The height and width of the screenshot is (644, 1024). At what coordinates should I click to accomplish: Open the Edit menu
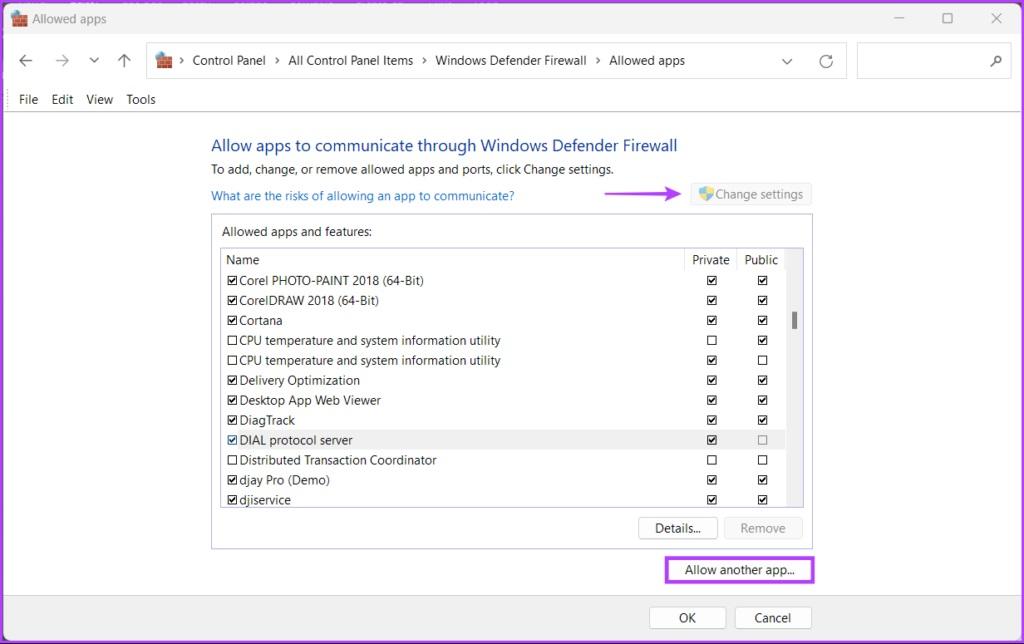pos(62,99)
